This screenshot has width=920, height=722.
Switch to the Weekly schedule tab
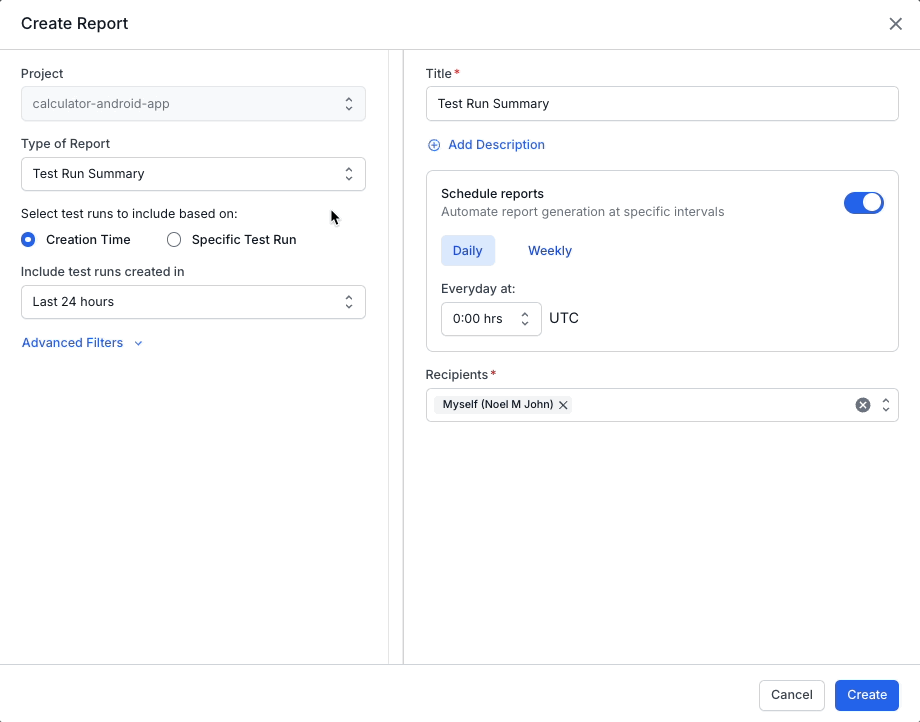549,251
